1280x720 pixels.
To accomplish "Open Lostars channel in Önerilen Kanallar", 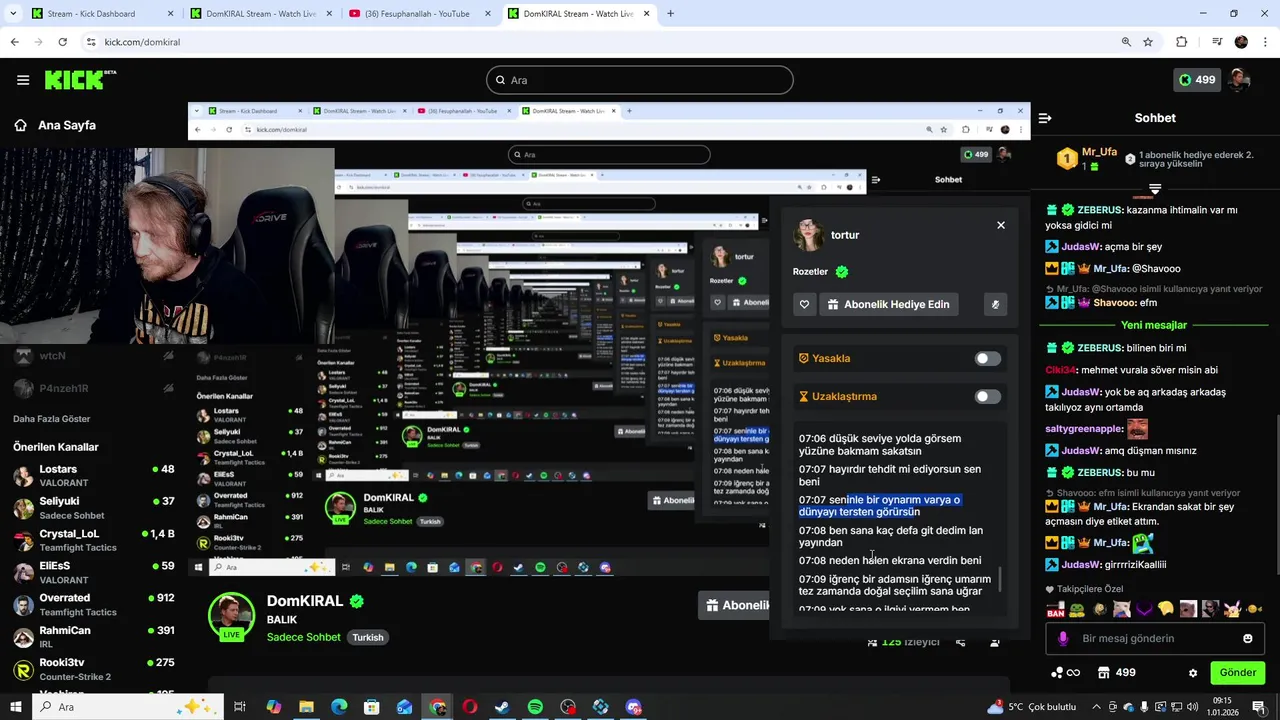I will 94,476.
